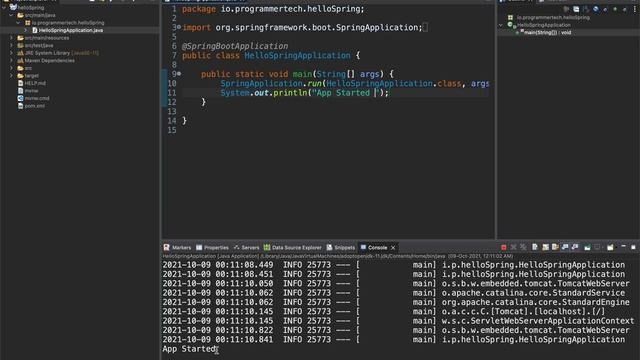Expand the src/main/resources folder
Image resolution: width=640 pixels, height=360 pixels.
[11, 38]
